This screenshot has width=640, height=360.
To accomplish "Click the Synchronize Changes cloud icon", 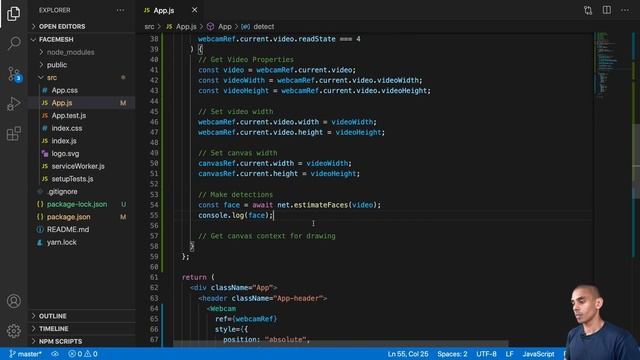I will pyautogui.click(x=55, y=354).
